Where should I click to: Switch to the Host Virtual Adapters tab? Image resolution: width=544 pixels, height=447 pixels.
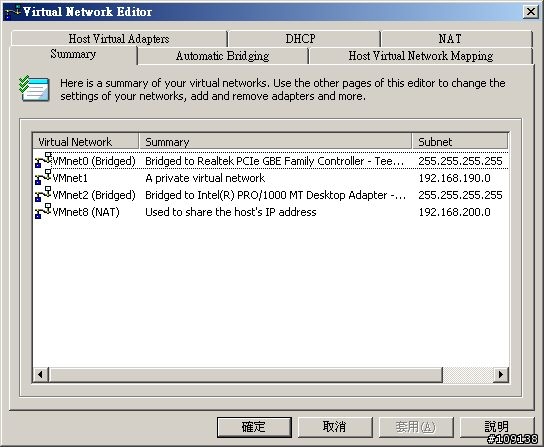pyautogui.click(x=119, y=39)
